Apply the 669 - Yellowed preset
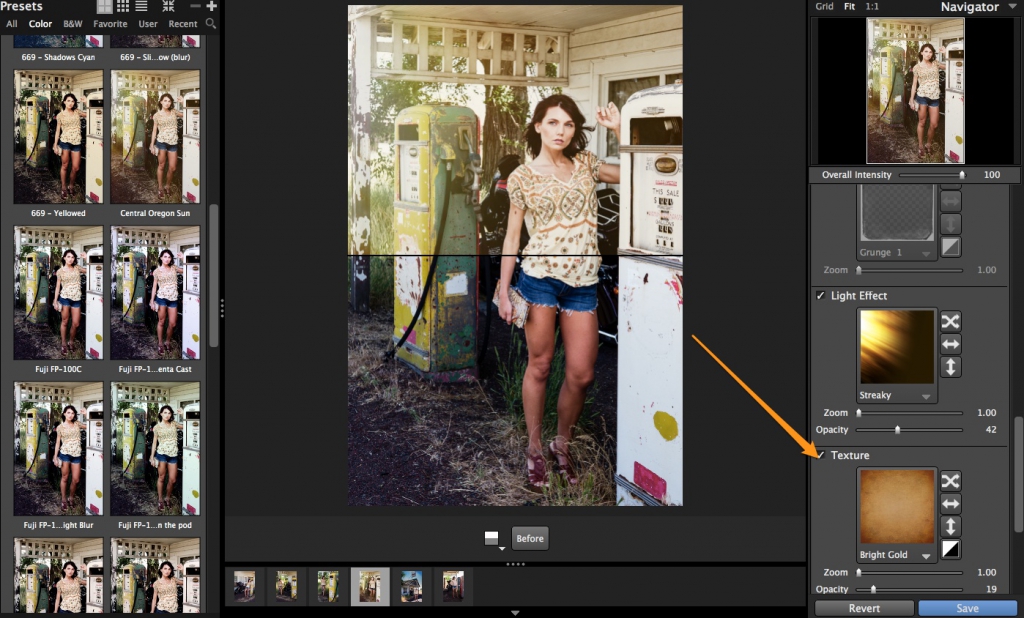The width and height of the screenshot is (1024, 618). click(x=58, y=137)
